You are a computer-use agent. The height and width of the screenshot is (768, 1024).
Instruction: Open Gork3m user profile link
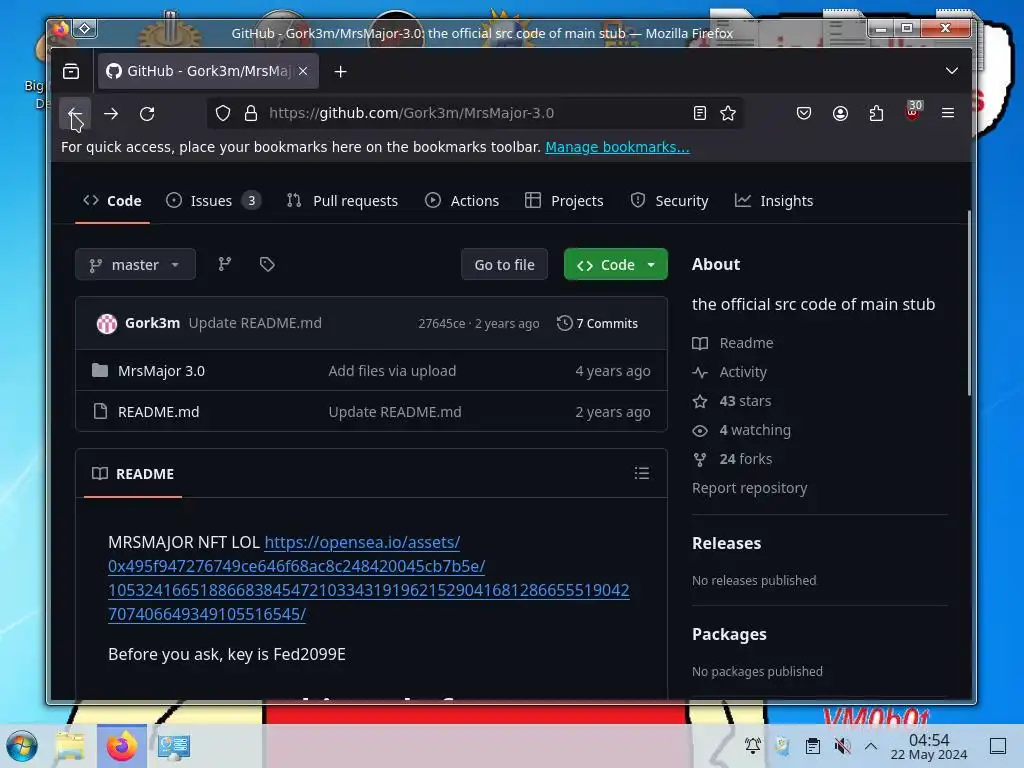[x=152, y=323]
